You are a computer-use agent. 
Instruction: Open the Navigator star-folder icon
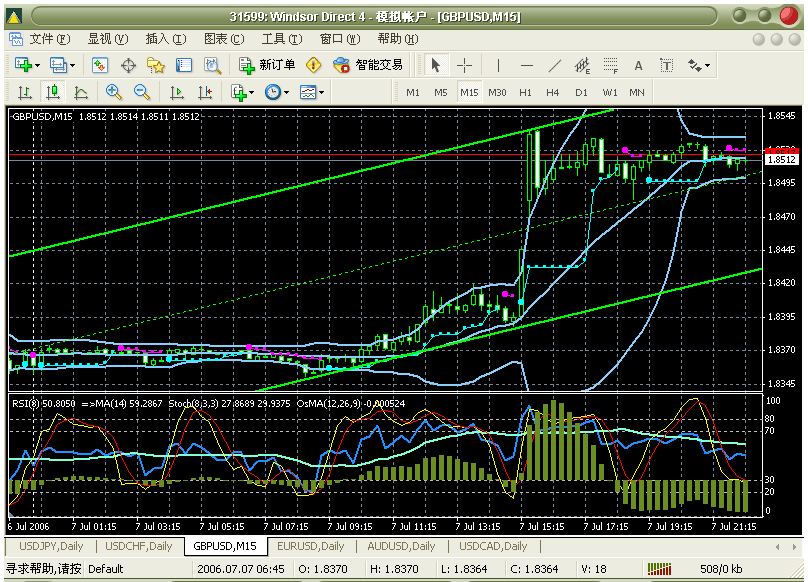[x=156, y=65]
